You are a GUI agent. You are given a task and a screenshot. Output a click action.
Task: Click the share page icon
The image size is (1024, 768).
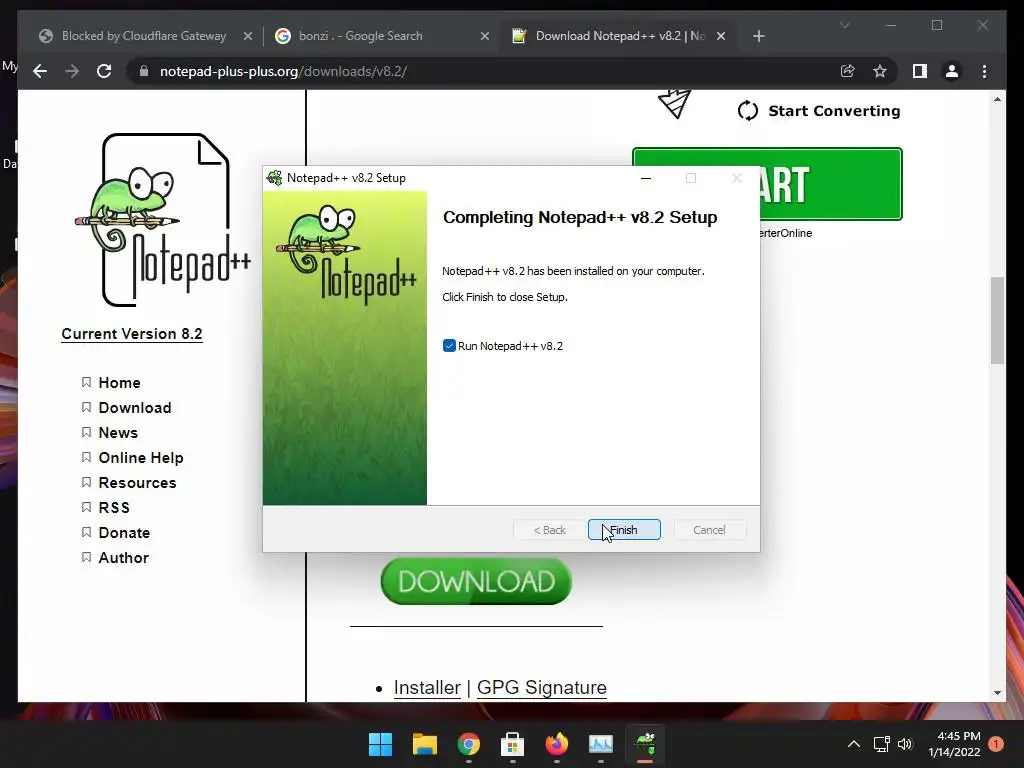[x=848, y=71]
